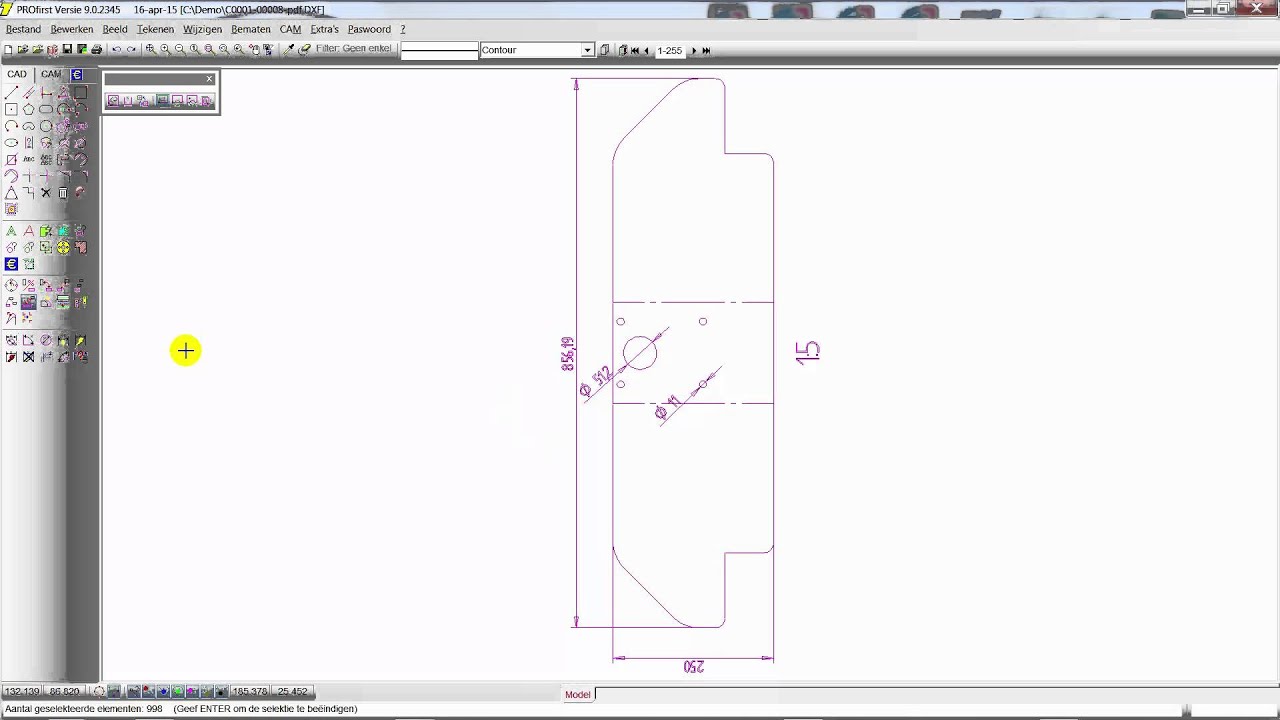
Task: Open the Bewerken menu
Action: click(x=72, y=29)
